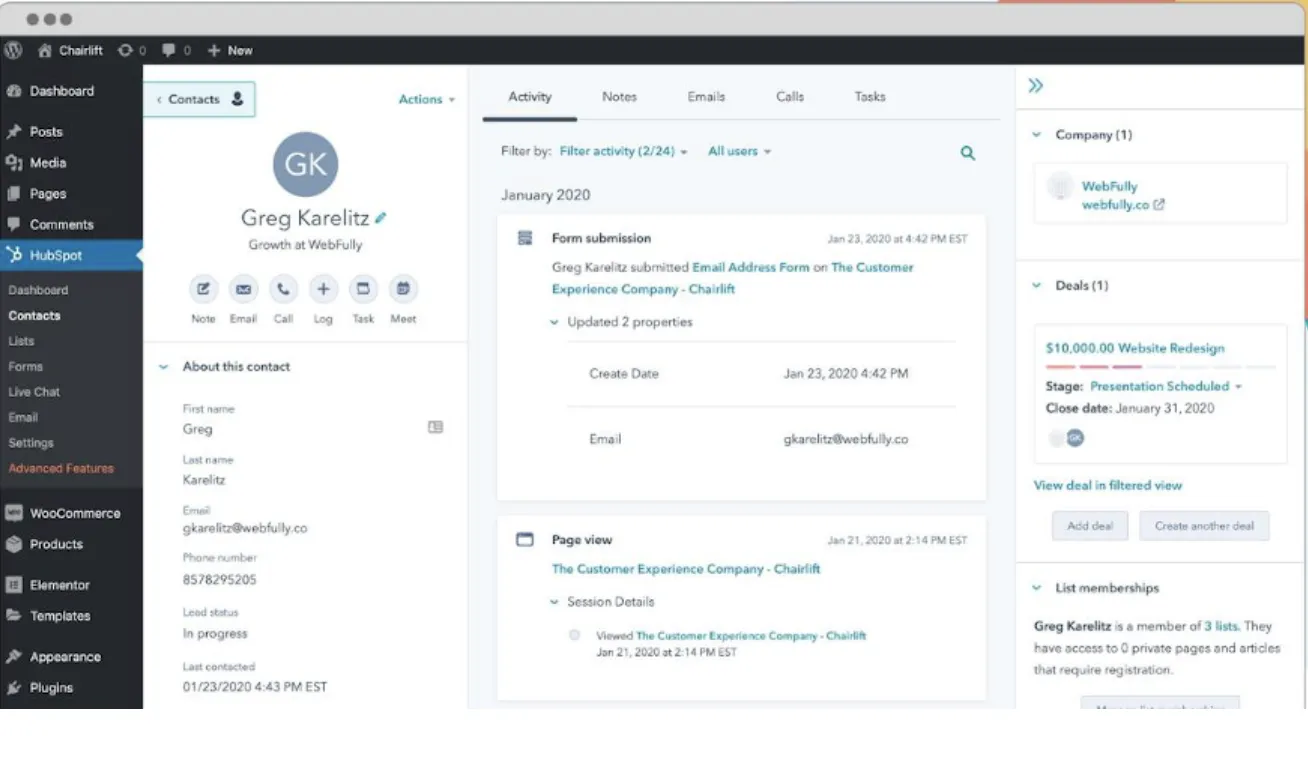Screen dimensions: 1308x758
Task: Click View deal in filtered view
Action: point(1108,486)
